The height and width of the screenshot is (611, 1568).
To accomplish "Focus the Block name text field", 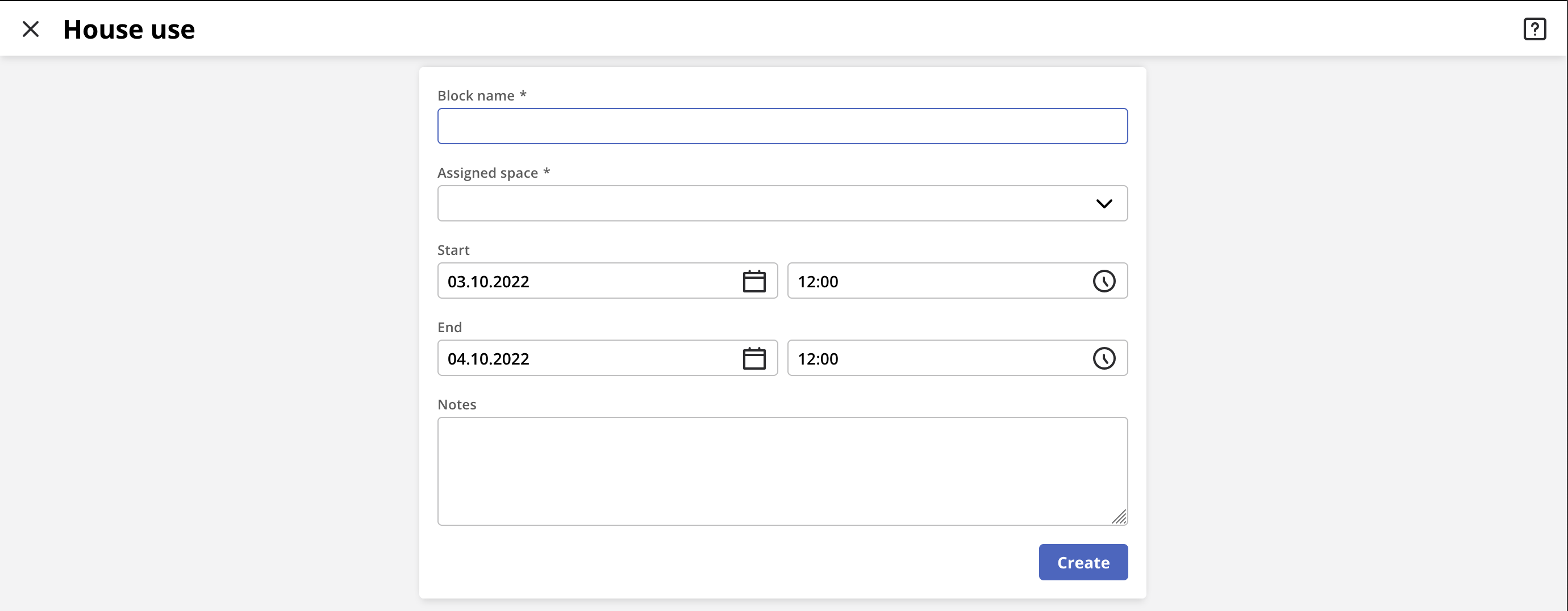I will coord(782,126).
